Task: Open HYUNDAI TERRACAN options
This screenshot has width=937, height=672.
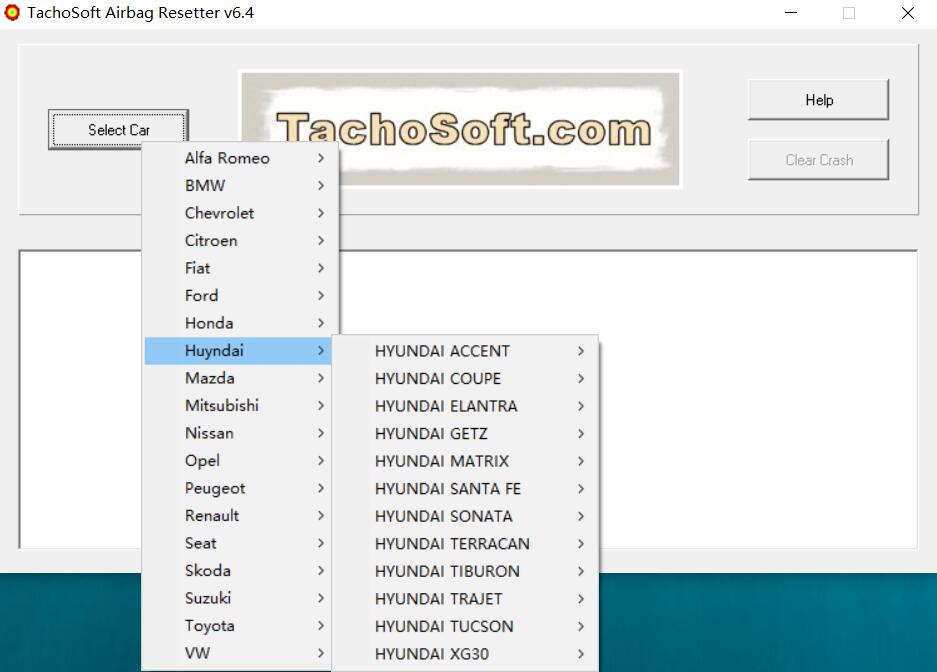Action: pyautogui.click(x=465, y=544)
